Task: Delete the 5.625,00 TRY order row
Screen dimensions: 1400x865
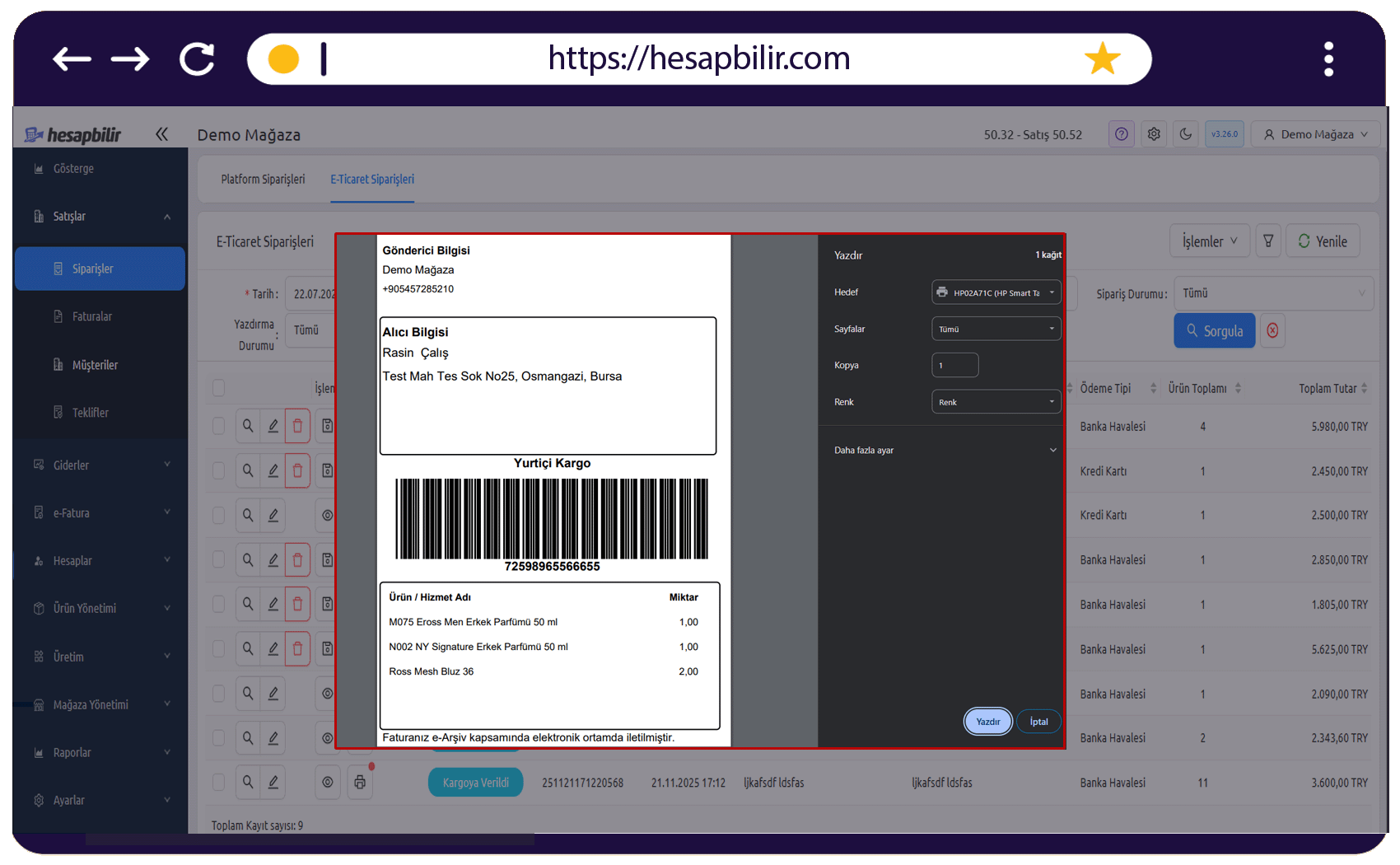Action: (x=297, y=649)
